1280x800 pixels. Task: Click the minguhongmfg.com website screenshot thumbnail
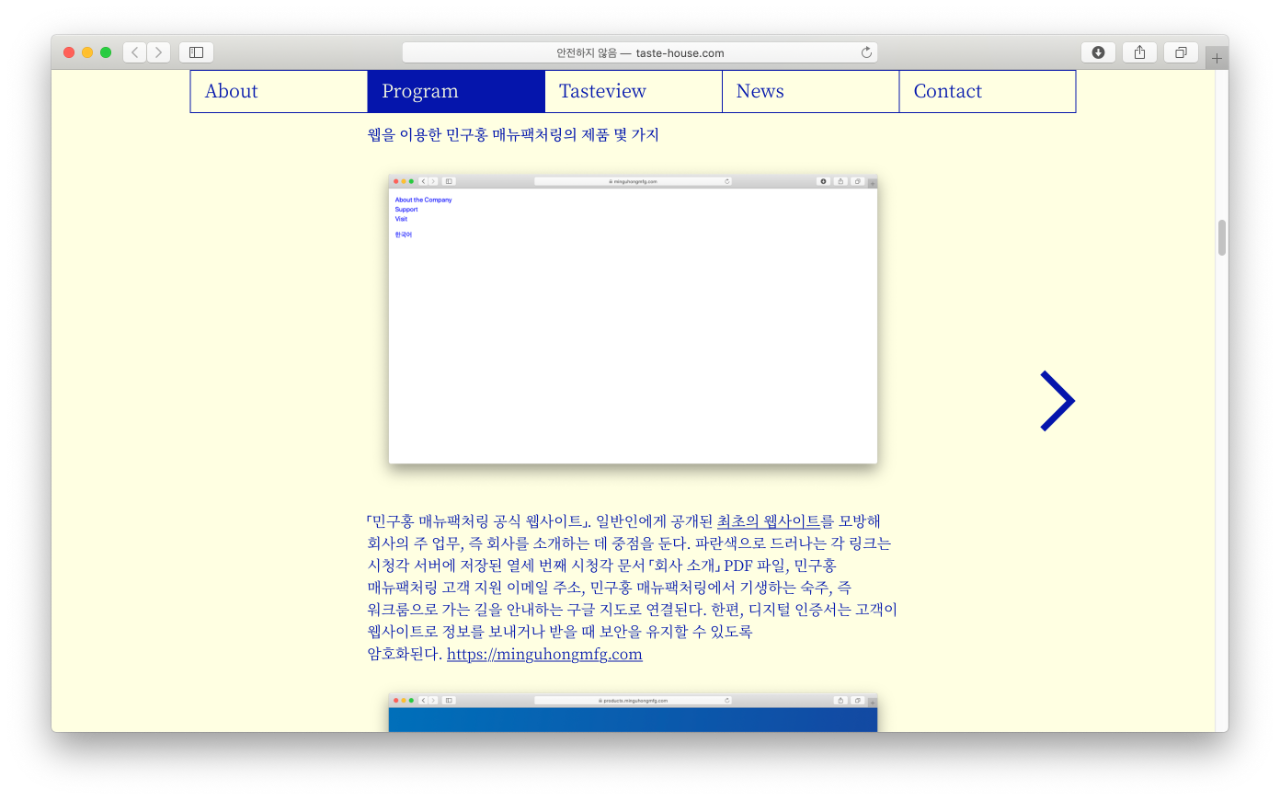pos(632,320)
